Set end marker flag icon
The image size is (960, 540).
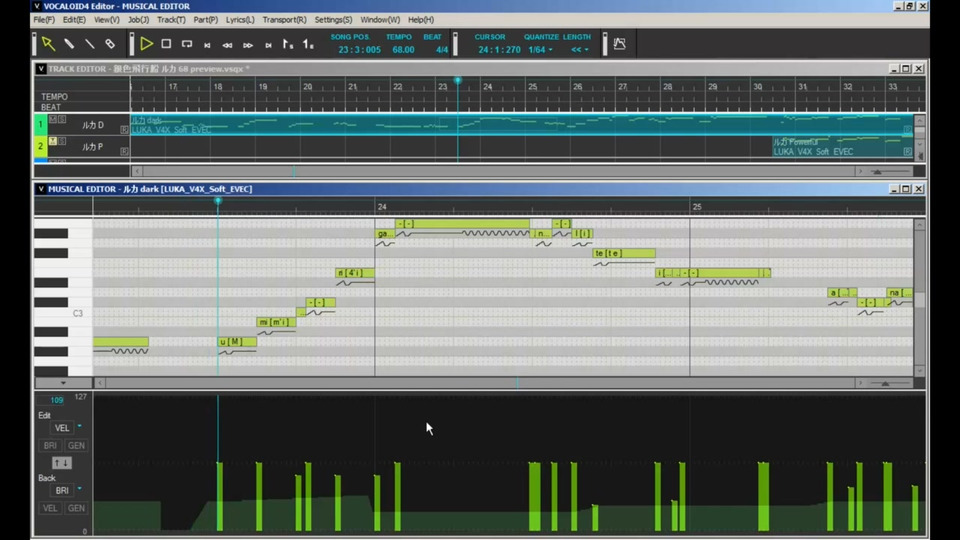click(308, 44)
